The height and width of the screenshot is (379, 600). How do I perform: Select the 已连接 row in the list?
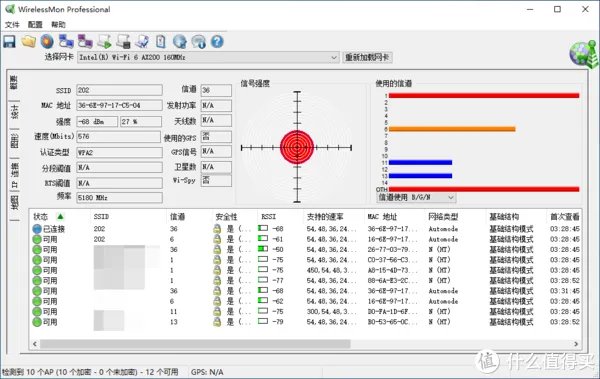(306, 229)
